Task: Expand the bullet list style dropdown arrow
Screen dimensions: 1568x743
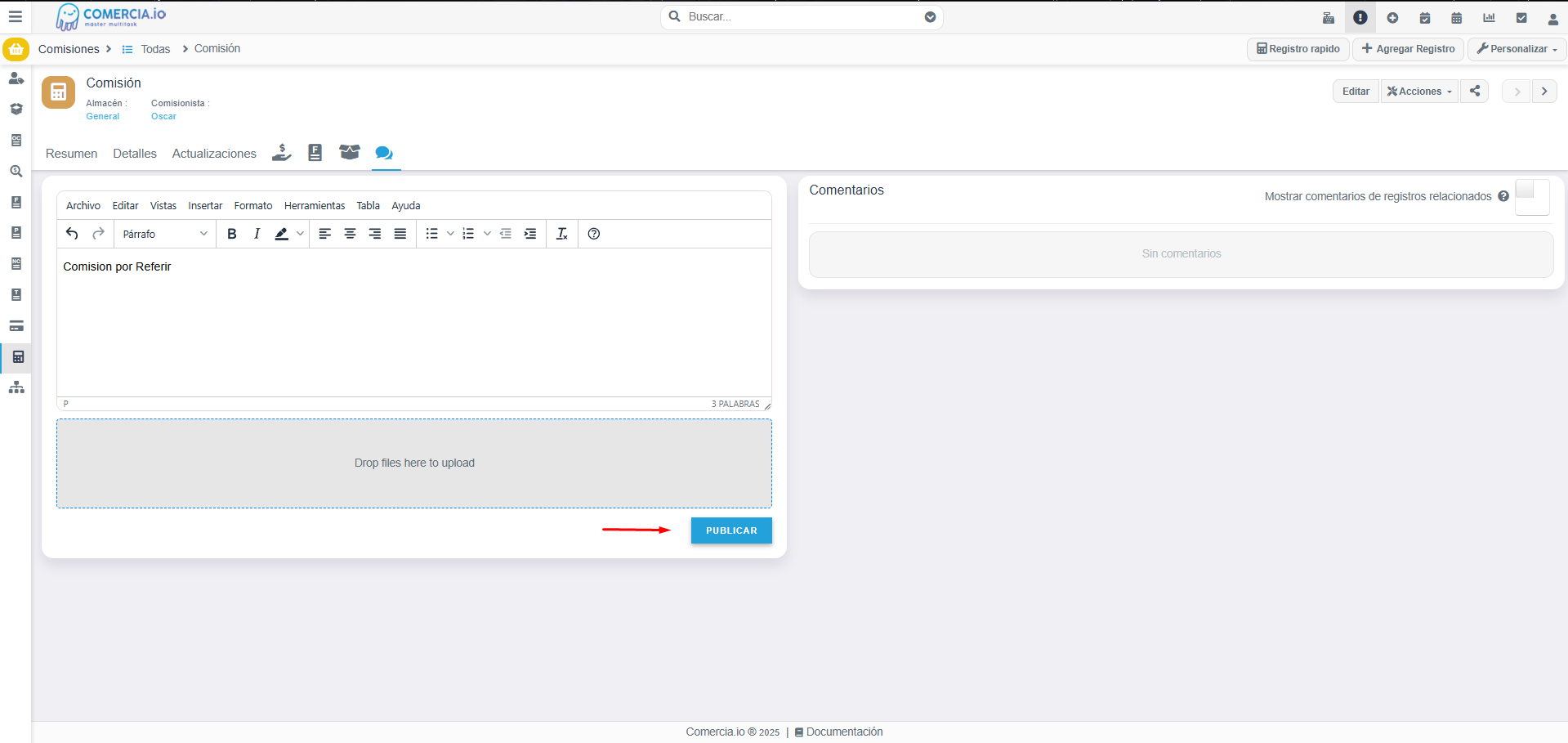Action: click(x=450, y=234)
